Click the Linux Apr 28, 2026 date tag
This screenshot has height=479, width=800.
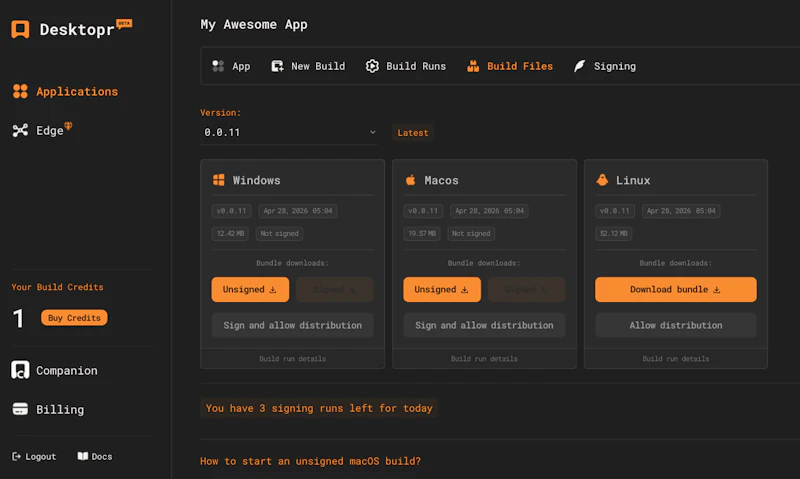click(x=681, y=211)
